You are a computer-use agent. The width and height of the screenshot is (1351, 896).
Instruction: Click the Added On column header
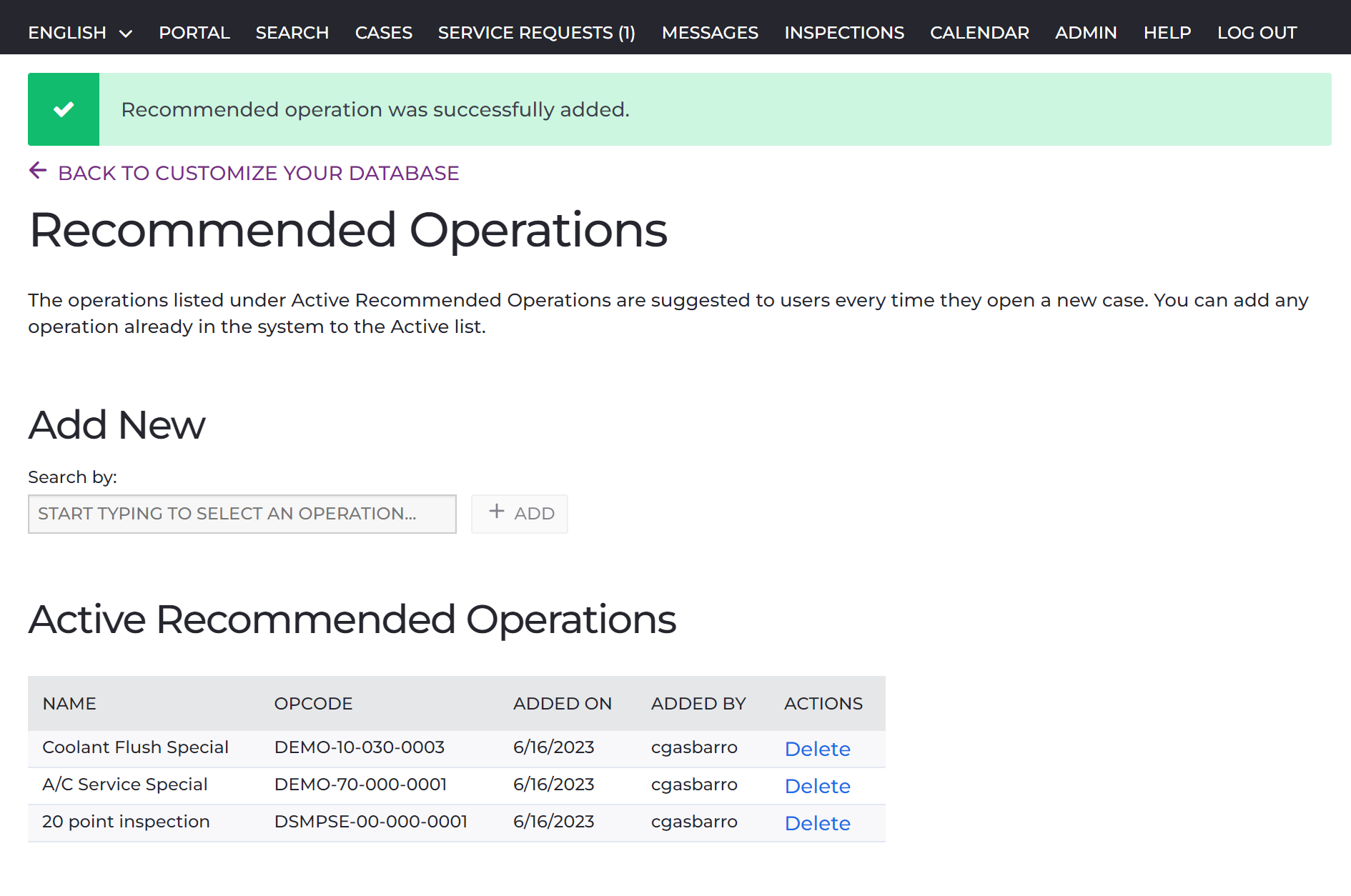563,704
